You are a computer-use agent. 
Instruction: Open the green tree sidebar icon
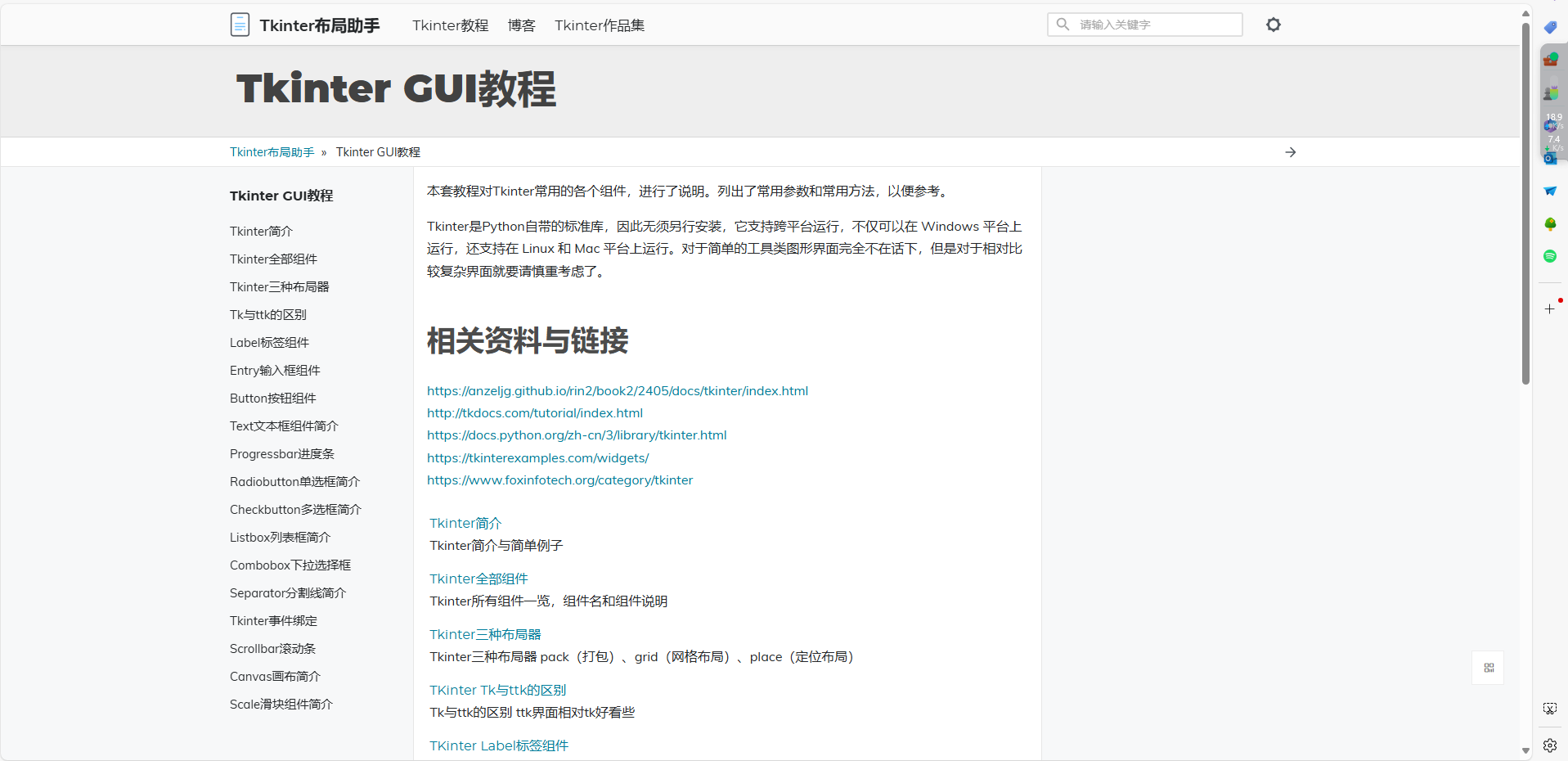(x=1550, y=223)
